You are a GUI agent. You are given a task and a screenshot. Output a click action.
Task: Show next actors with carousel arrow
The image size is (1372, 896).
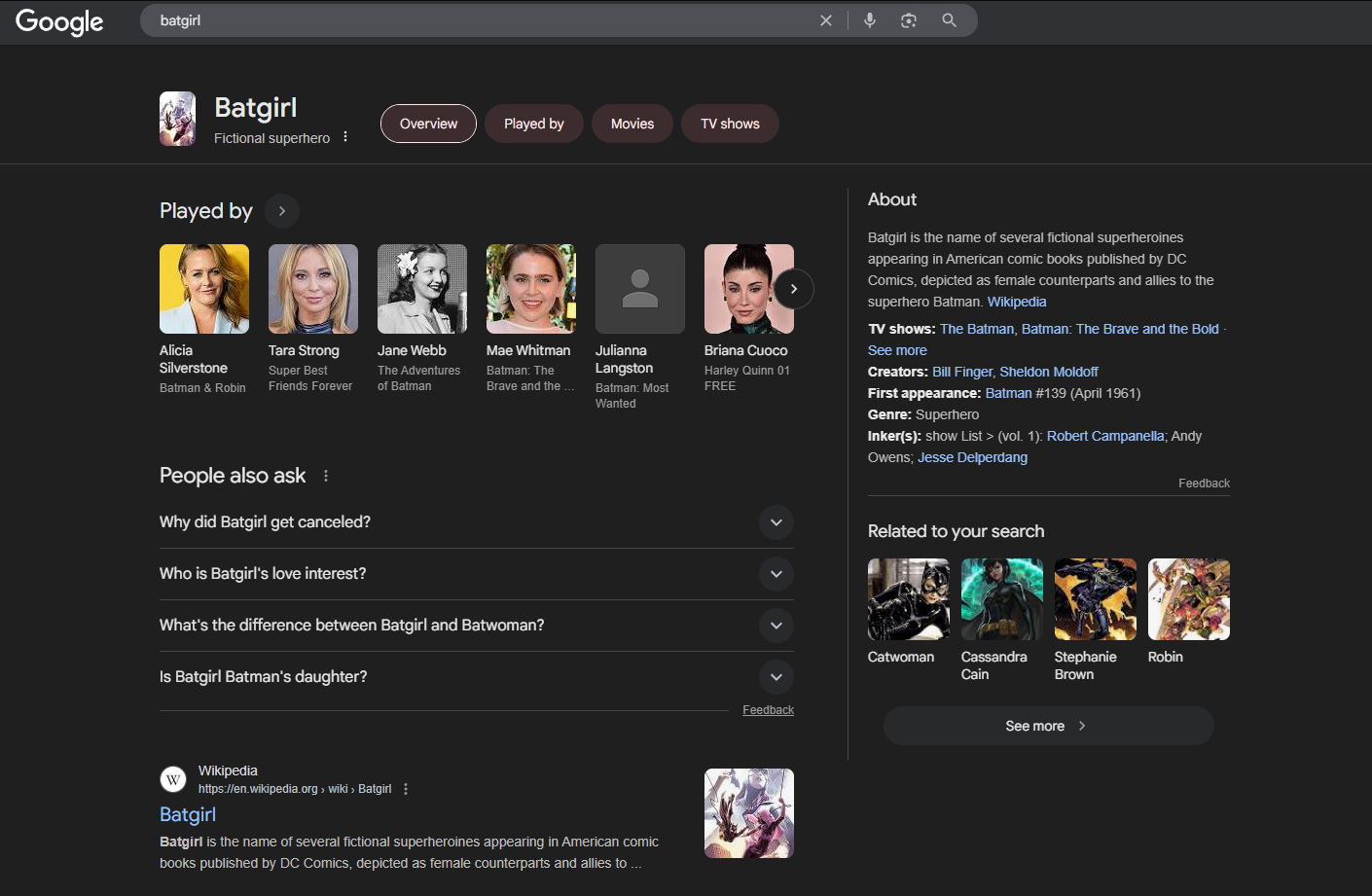pyautogui.click(x=794, y=289)
